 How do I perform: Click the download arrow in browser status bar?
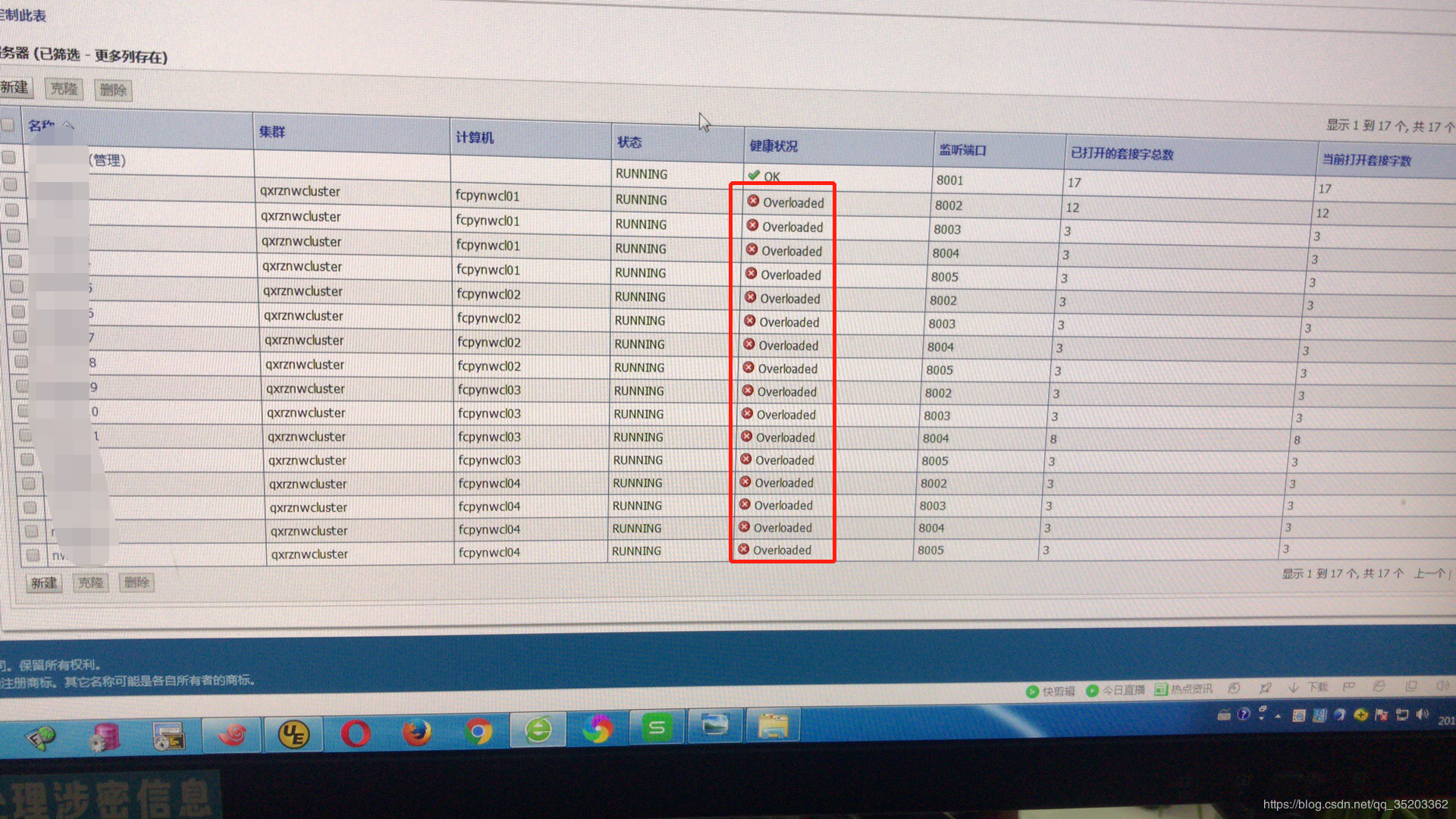pos(1293,687)
